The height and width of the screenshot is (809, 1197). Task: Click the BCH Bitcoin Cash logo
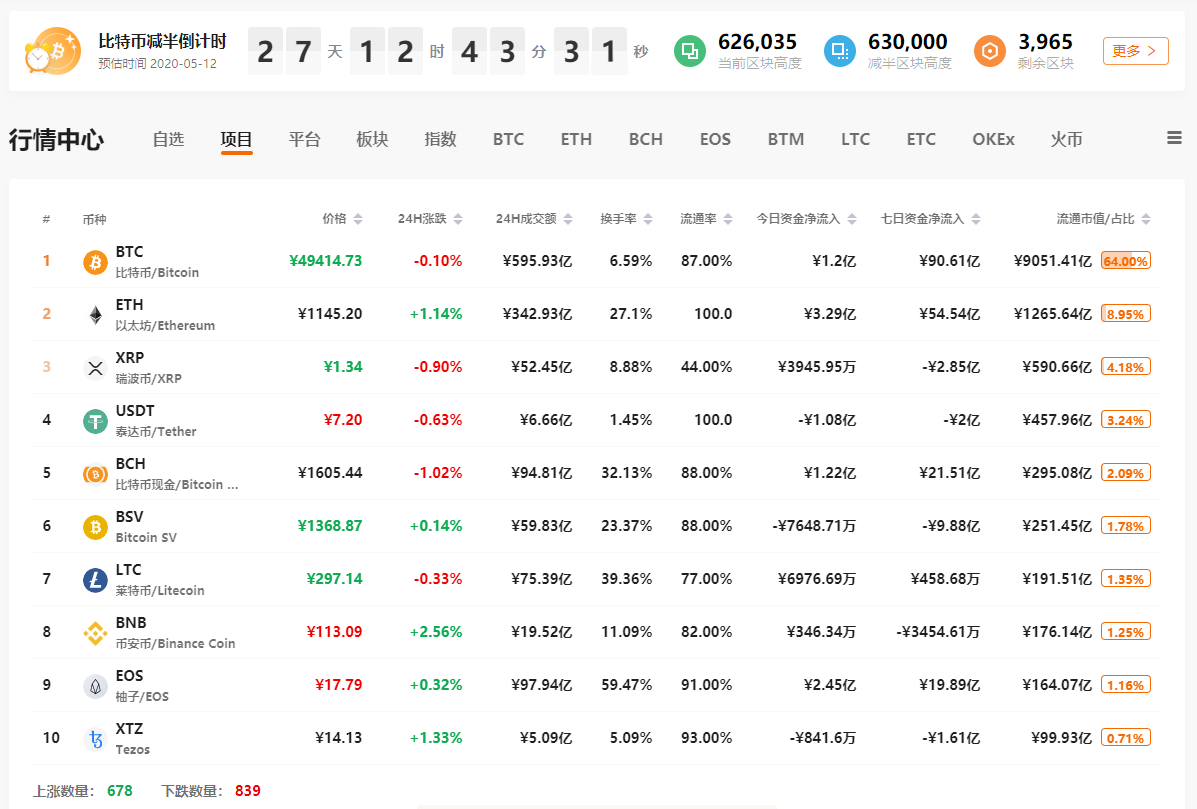coord(95,474)
